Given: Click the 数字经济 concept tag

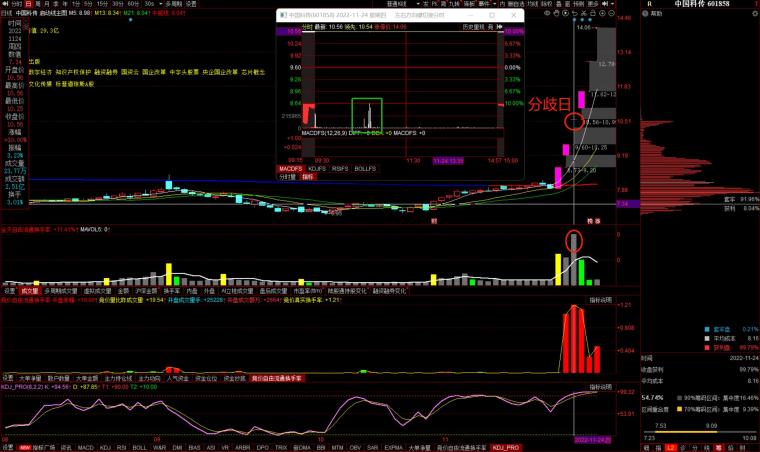Looking at the screenshot, I should 40,72.
